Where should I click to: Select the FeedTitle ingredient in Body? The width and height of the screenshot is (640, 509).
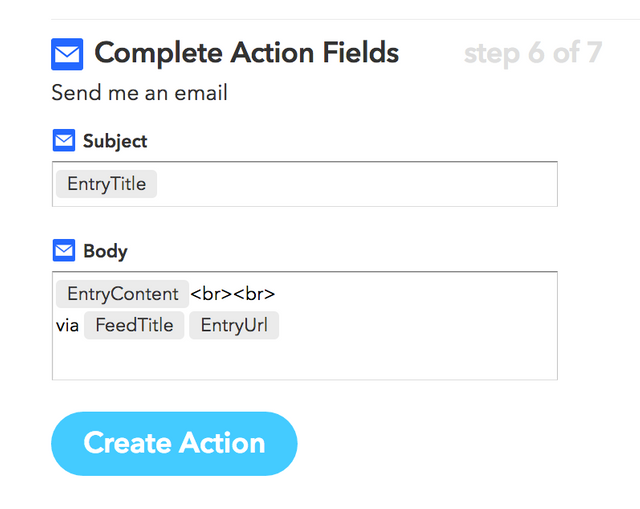click(x=134, y=325)
